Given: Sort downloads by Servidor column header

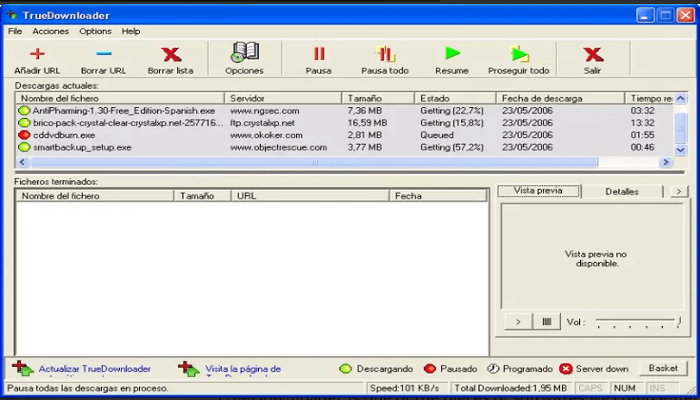Looking at the screenshot, I should pyautogui.click(x=283, y=98).
